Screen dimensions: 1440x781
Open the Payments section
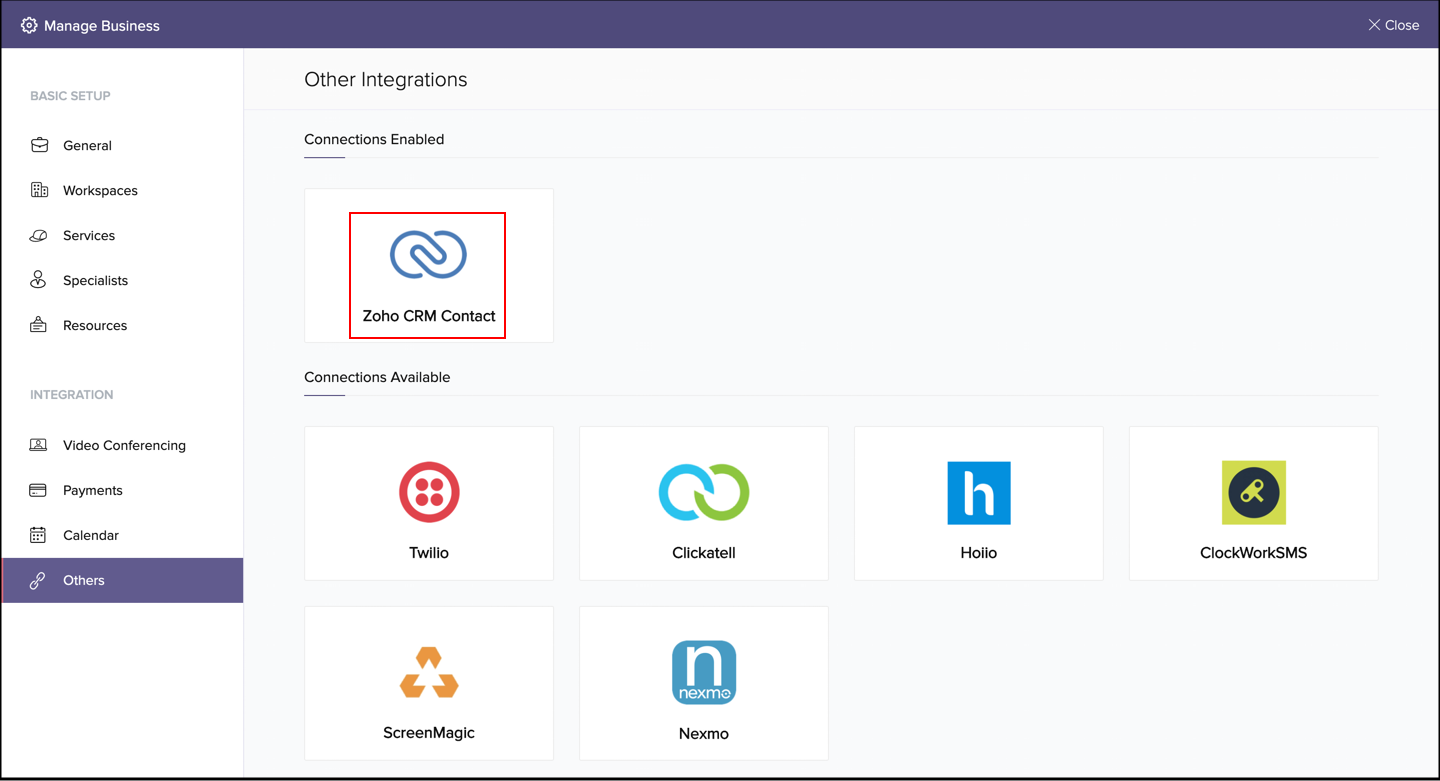(95, 490)
